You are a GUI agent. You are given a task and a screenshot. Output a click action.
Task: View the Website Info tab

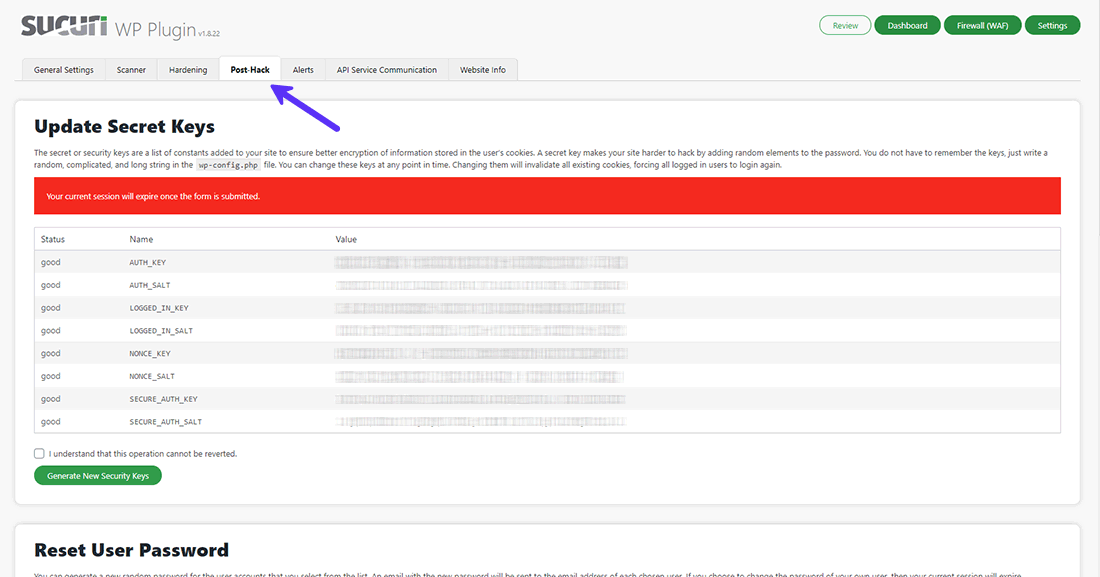pos(483,70)
